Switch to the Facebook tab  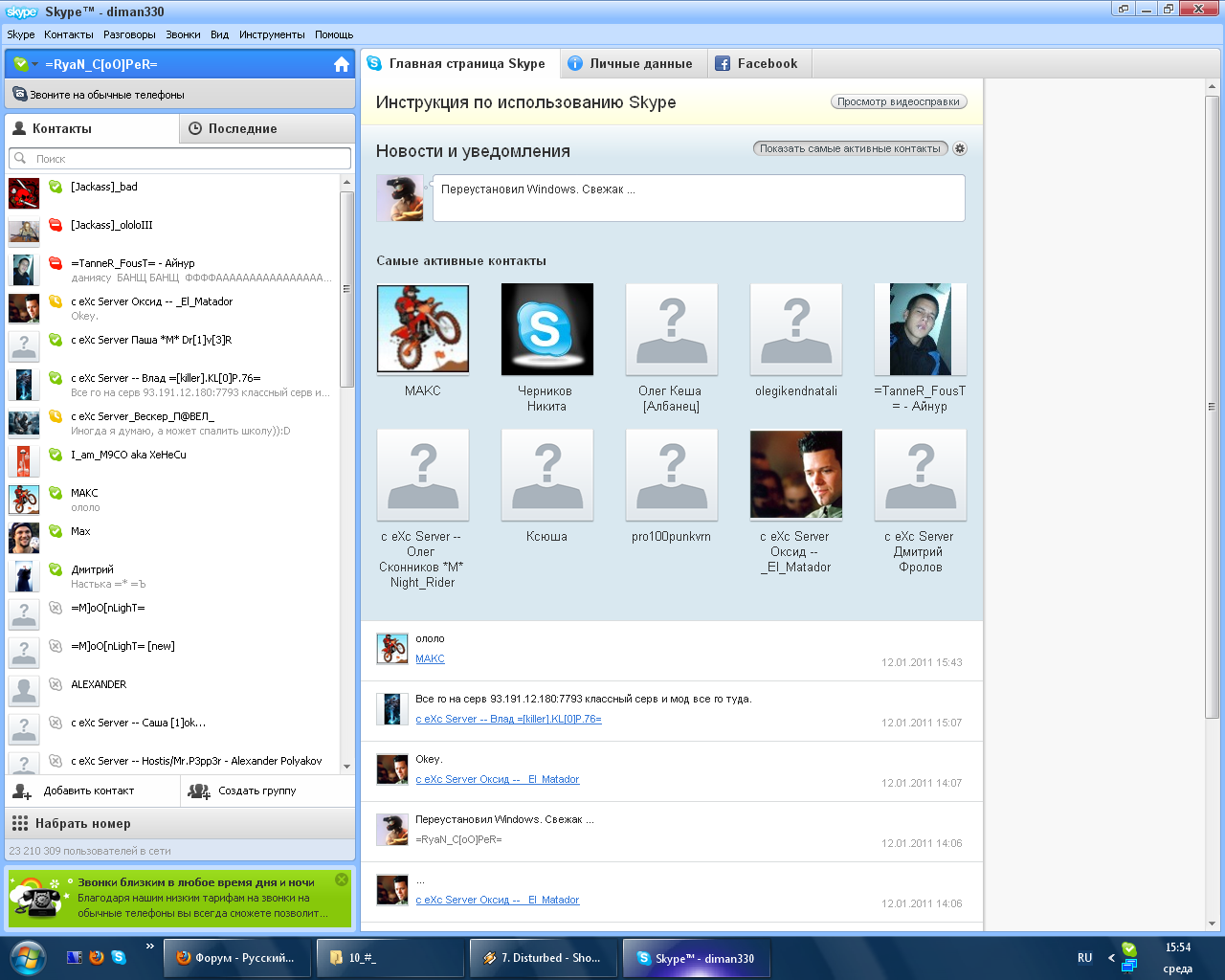760,64
